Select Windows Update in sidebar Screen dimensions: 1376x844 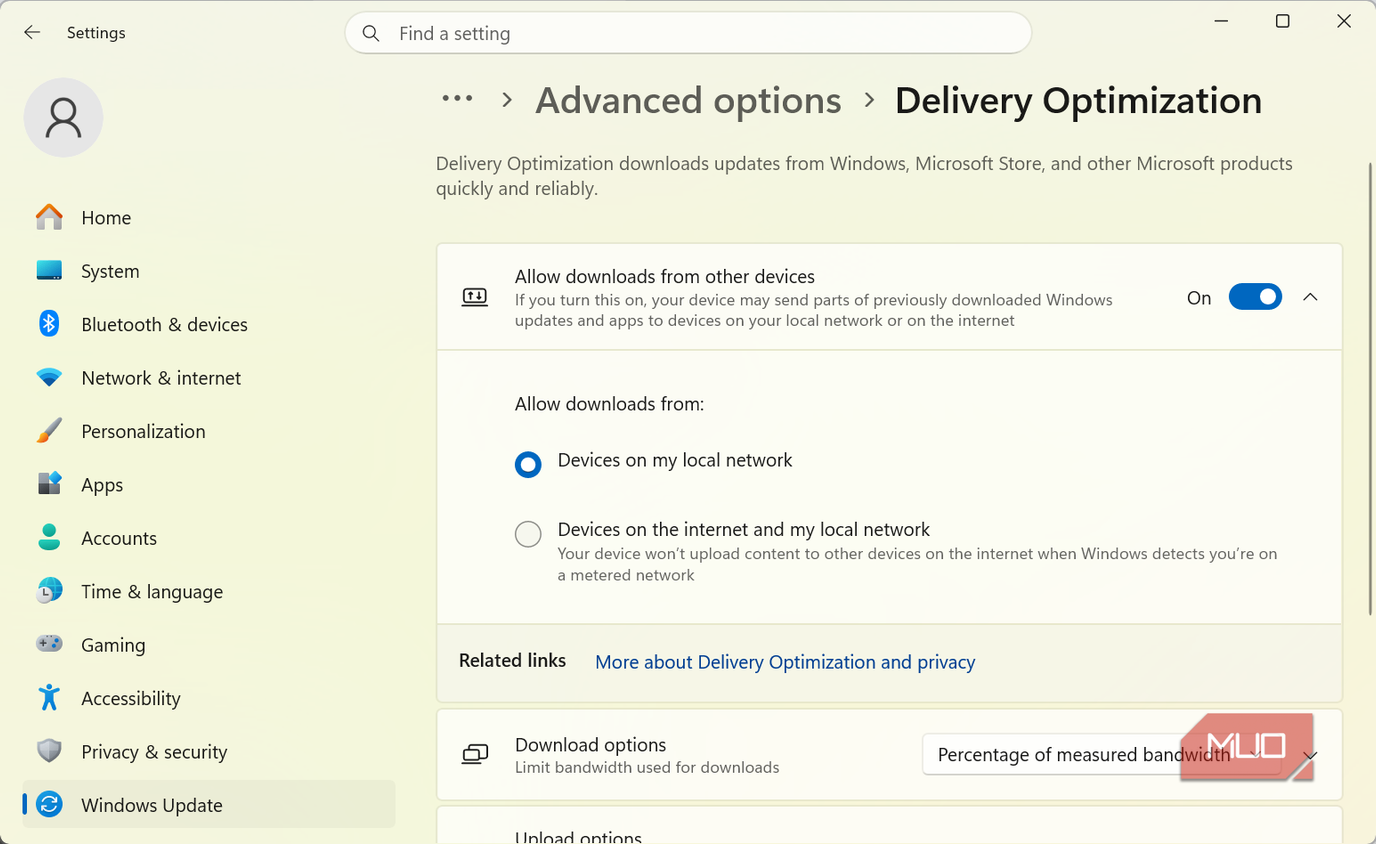click(209, 804)
